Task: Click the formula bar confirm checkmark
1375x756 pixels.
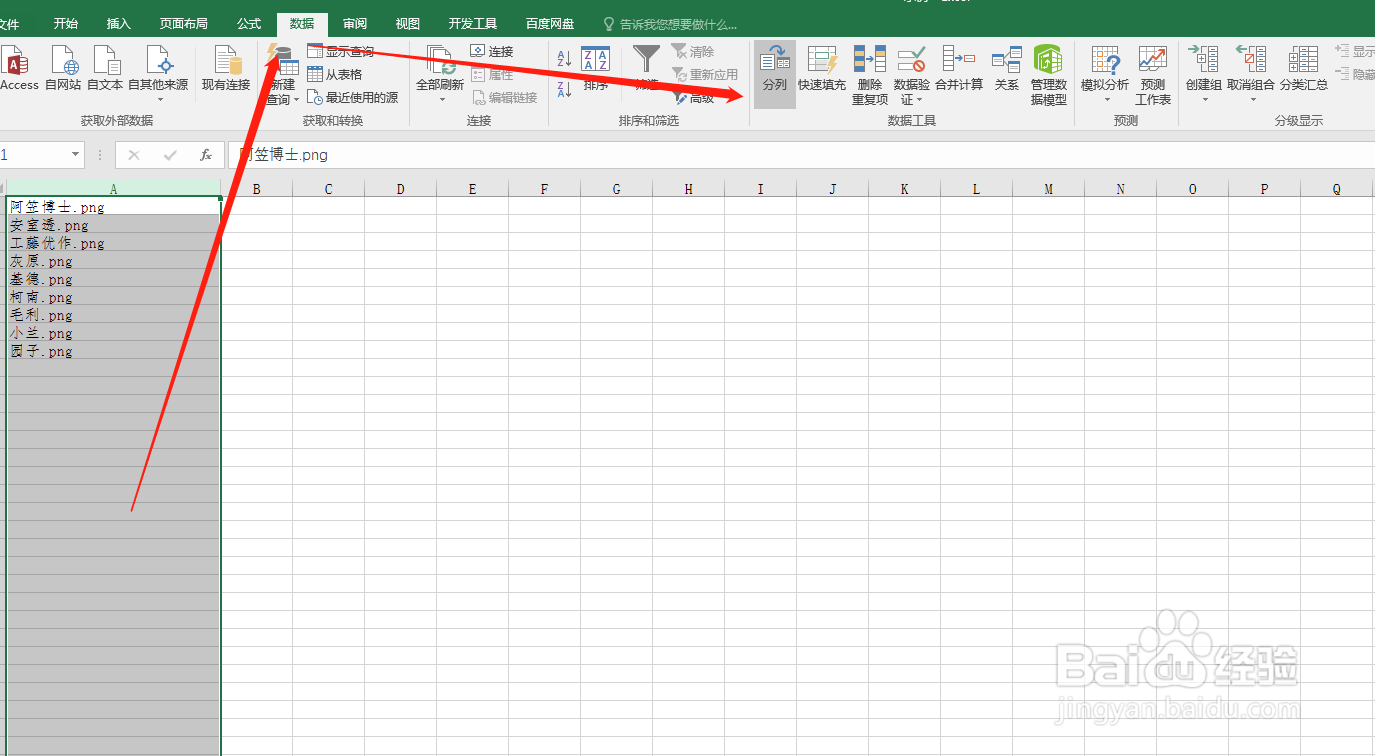Action: point(170,155)
